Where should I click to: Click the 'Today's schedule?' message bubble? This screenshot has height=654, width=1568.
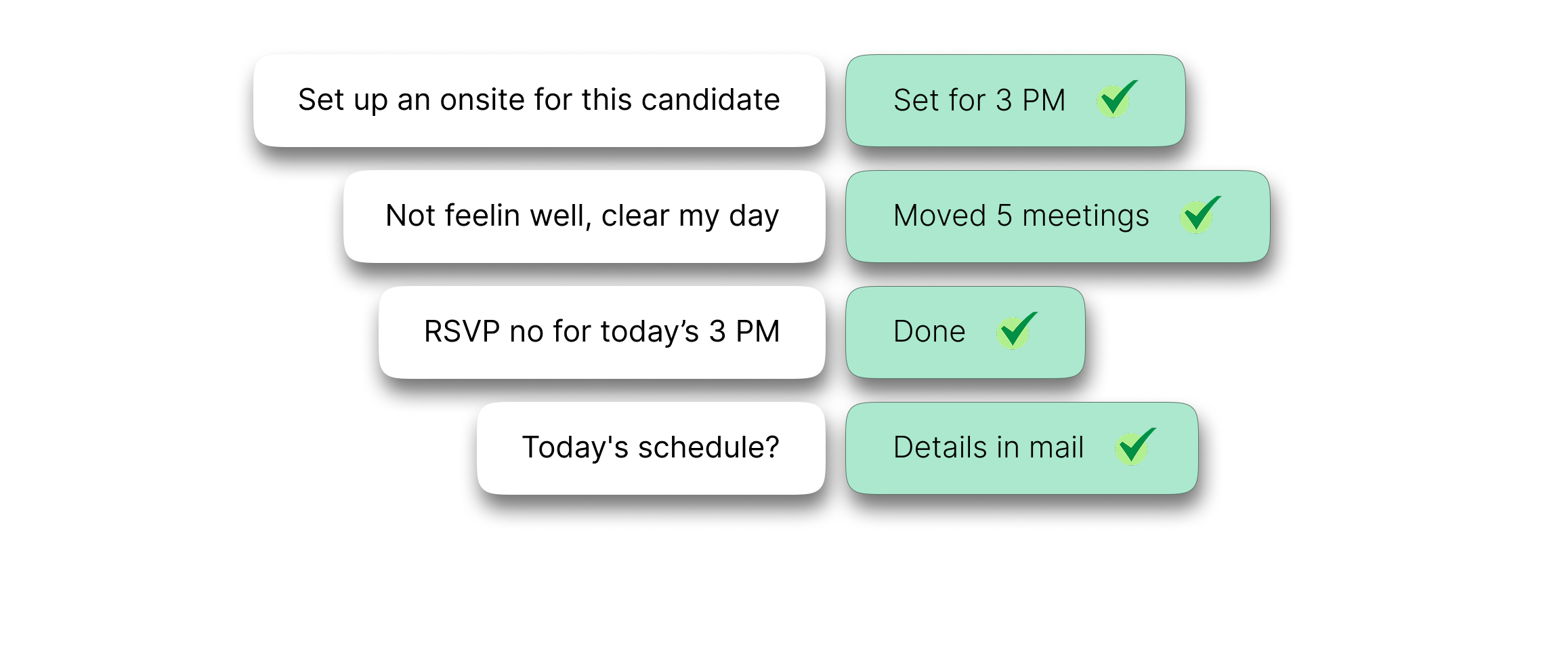pos(650,448)
